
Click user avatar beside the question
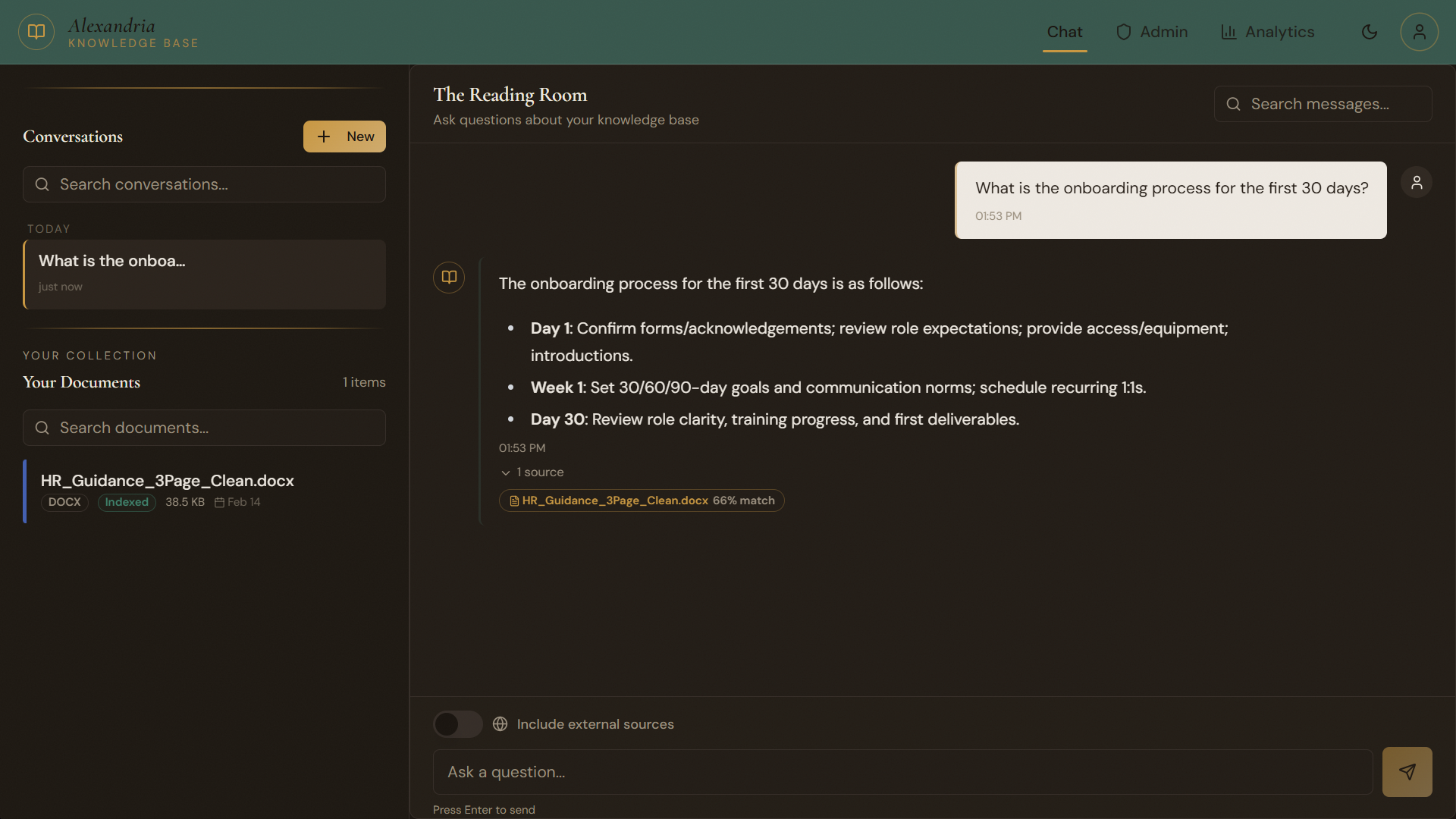(1416, 183)
